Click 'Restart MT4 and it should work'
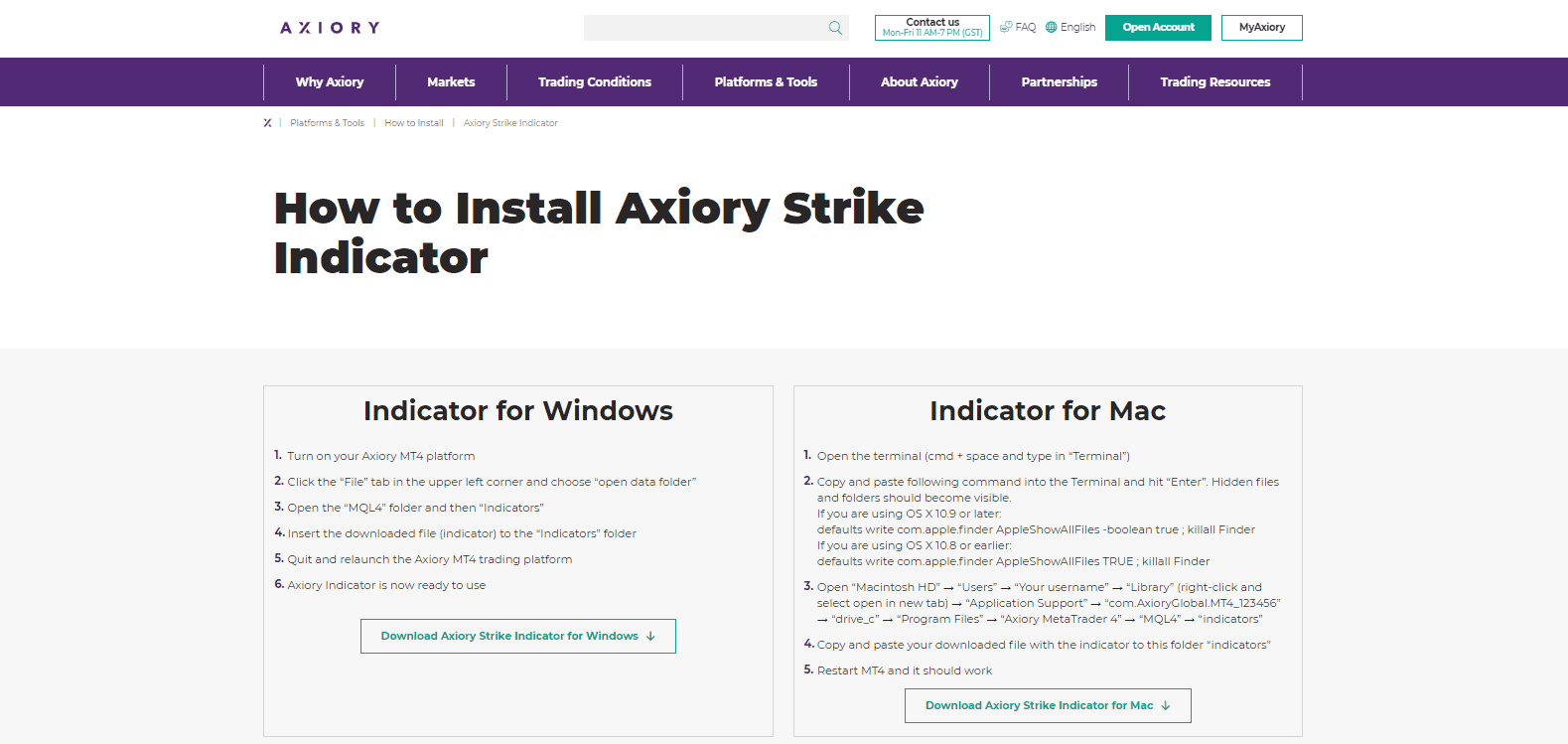 [905, 671]
